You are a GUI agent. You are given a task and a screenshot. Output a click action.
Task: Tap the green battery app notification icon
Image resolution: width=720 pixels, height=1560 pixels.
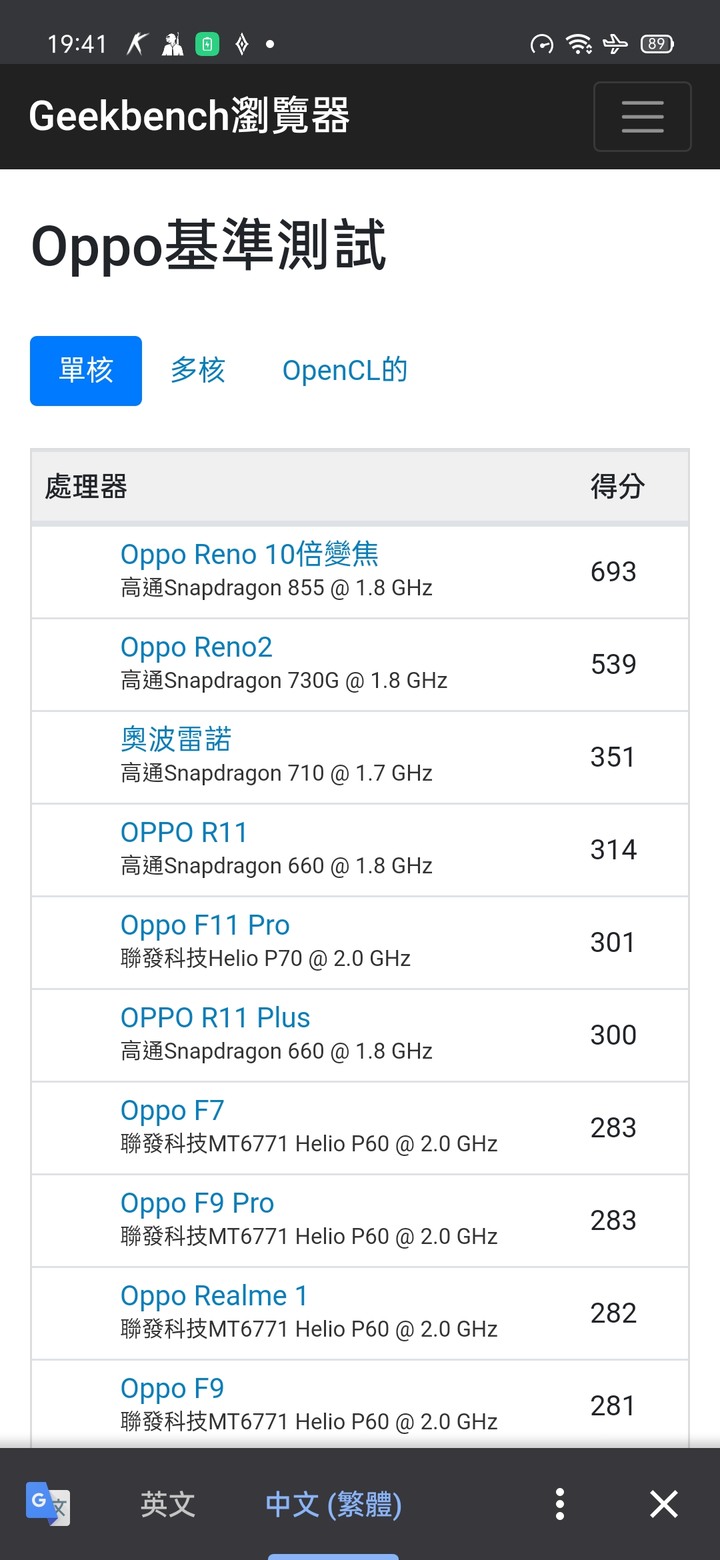pos(207,44)
